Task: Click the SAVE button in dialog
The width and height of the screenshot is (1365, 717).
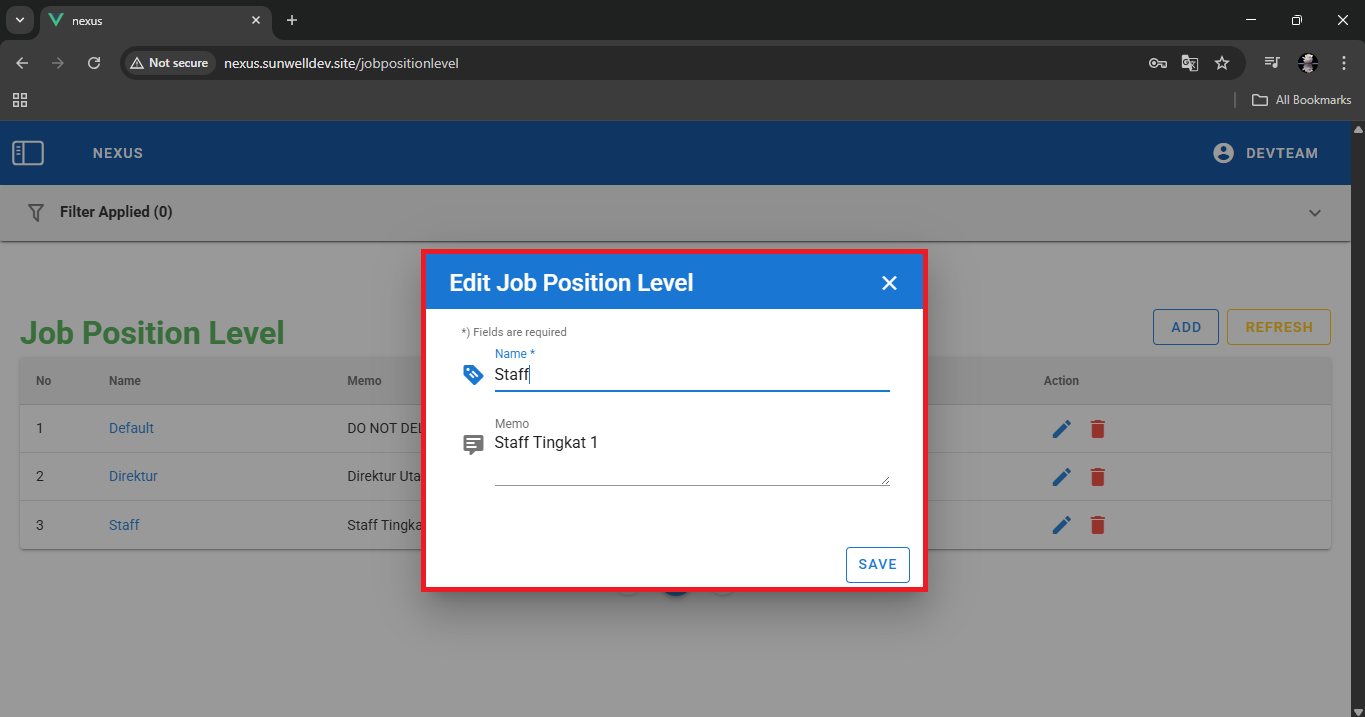Action: (x=877, y=564)
